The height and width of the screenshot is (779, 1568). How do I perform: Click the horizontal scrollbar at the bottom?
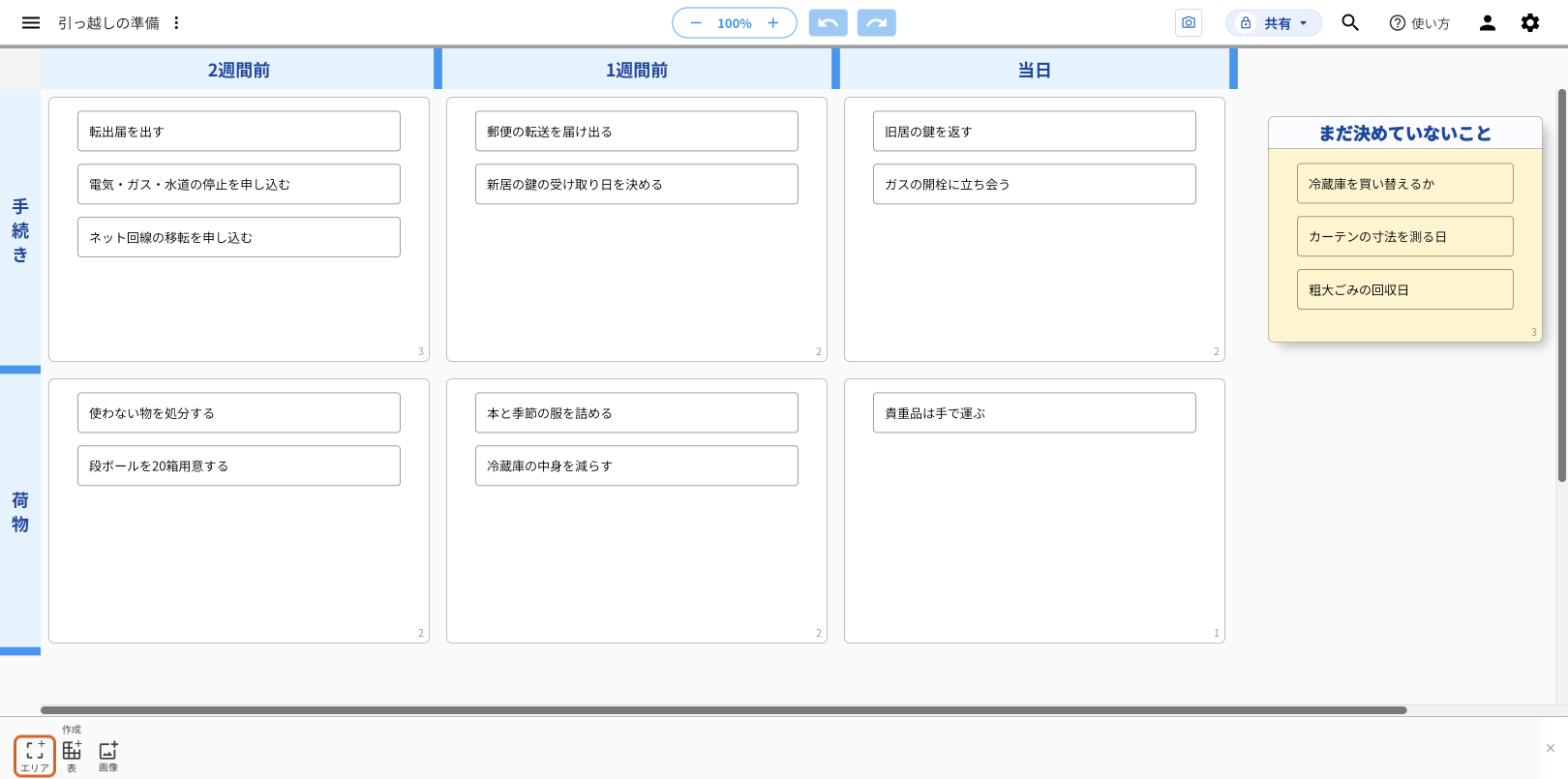[x=723, y=710]
